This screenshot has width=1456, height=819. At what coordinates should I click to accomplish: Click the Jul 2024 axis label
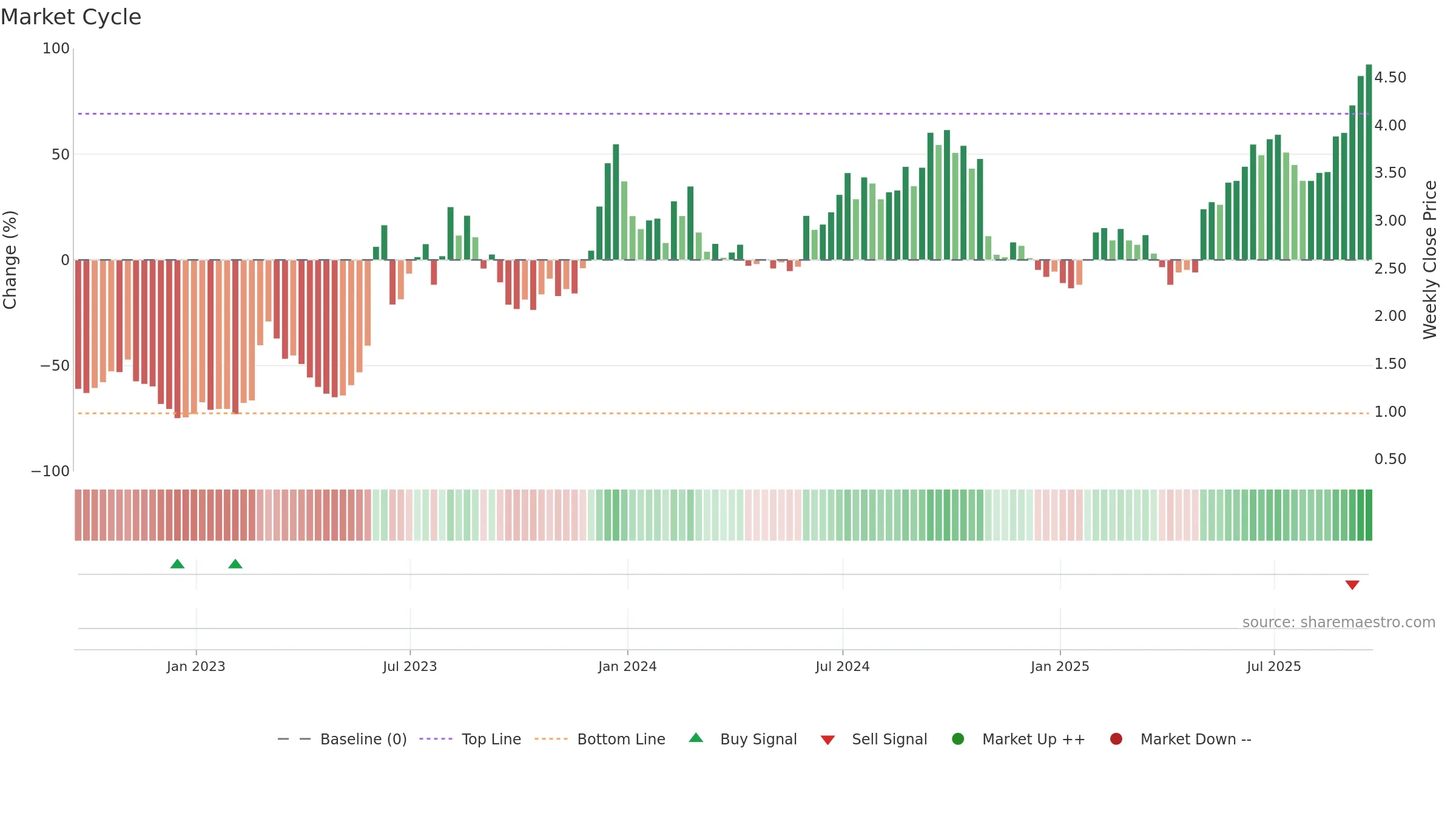pos(843,666)
